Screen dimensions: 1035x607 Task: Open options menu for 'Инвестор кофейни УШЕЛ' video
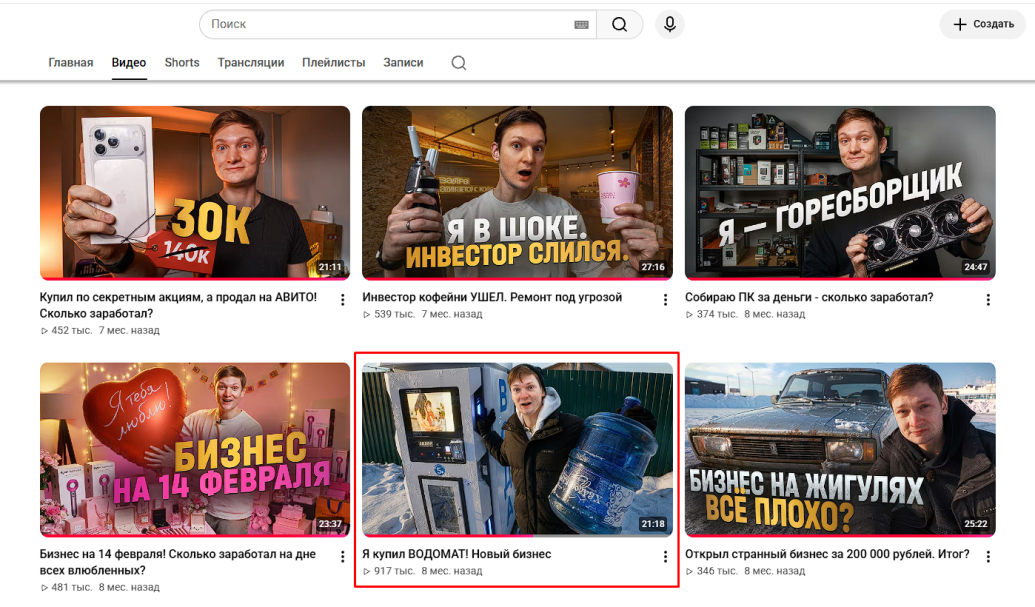point(665,300)
